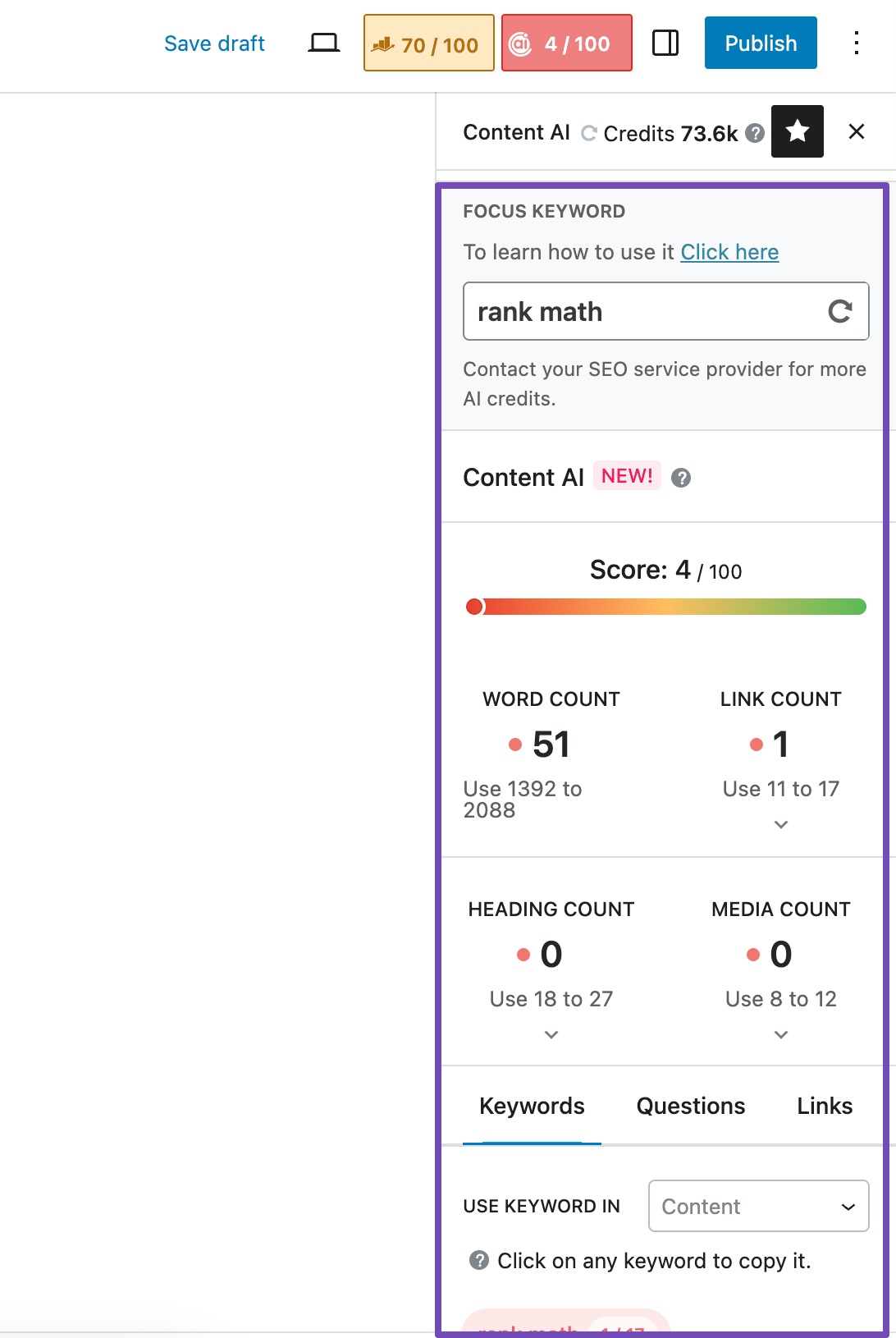
Task: Click the Publish button
Action: pos(760,44)
